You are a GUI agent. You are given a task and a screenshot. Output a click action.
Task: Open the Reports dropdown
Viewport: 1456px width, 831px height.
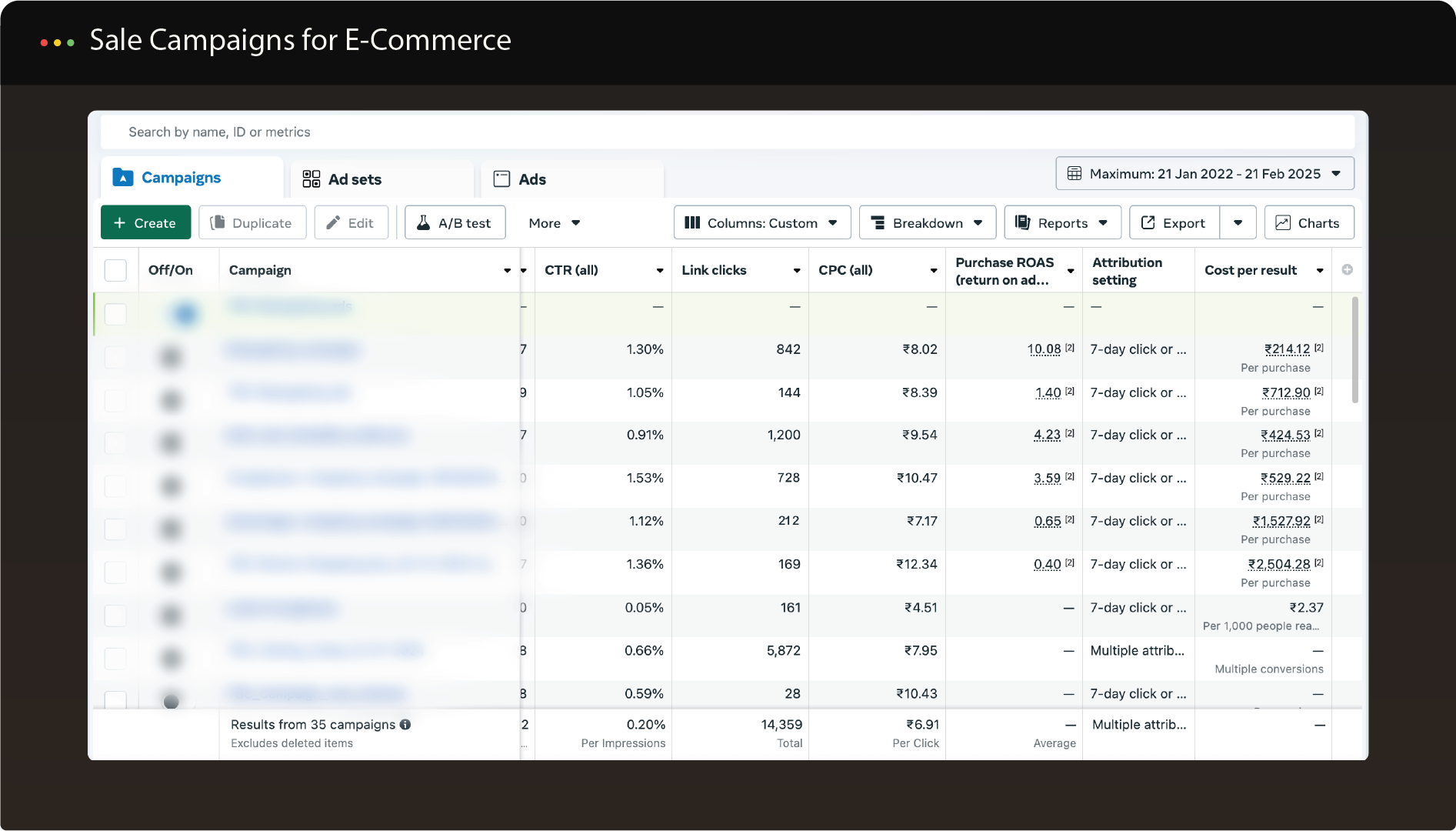click(x=1063, y=222)
